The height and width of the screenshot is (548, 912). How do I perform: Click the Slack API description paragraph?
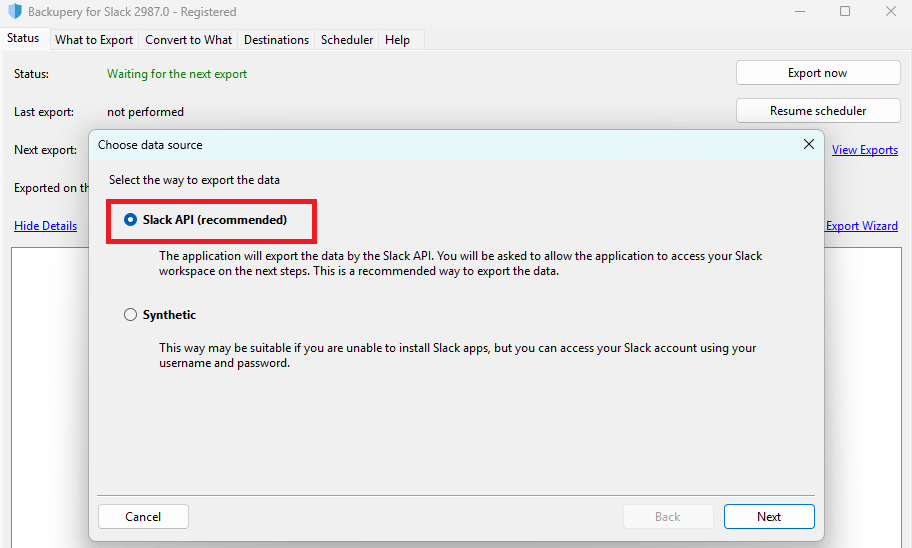(460, 264)
